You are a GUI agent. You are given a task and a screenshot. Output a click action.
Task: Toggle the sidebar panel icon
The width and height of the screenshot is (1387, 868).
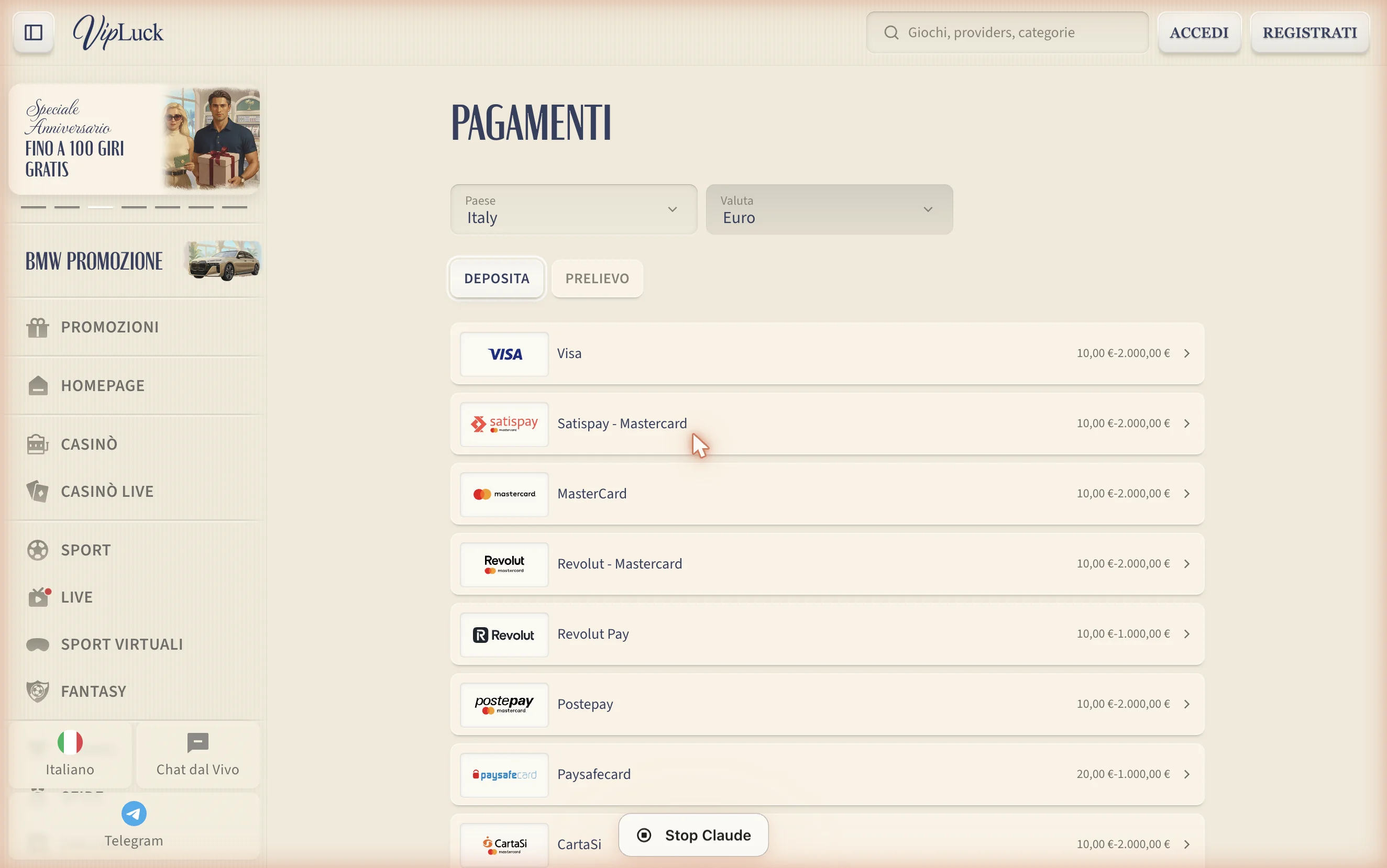[x=34, y=33]
